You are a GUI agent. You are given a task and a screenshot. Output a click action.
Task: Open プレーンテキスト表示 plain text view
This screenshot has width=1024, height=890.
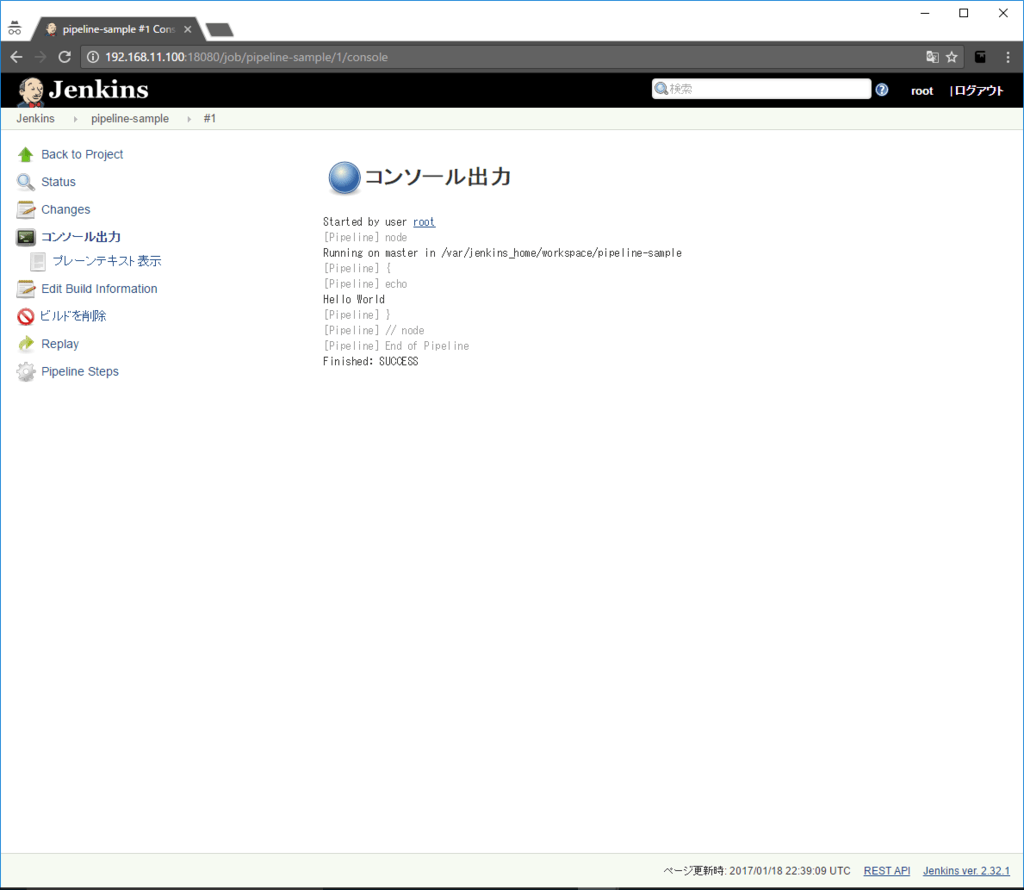coord(106,262)
